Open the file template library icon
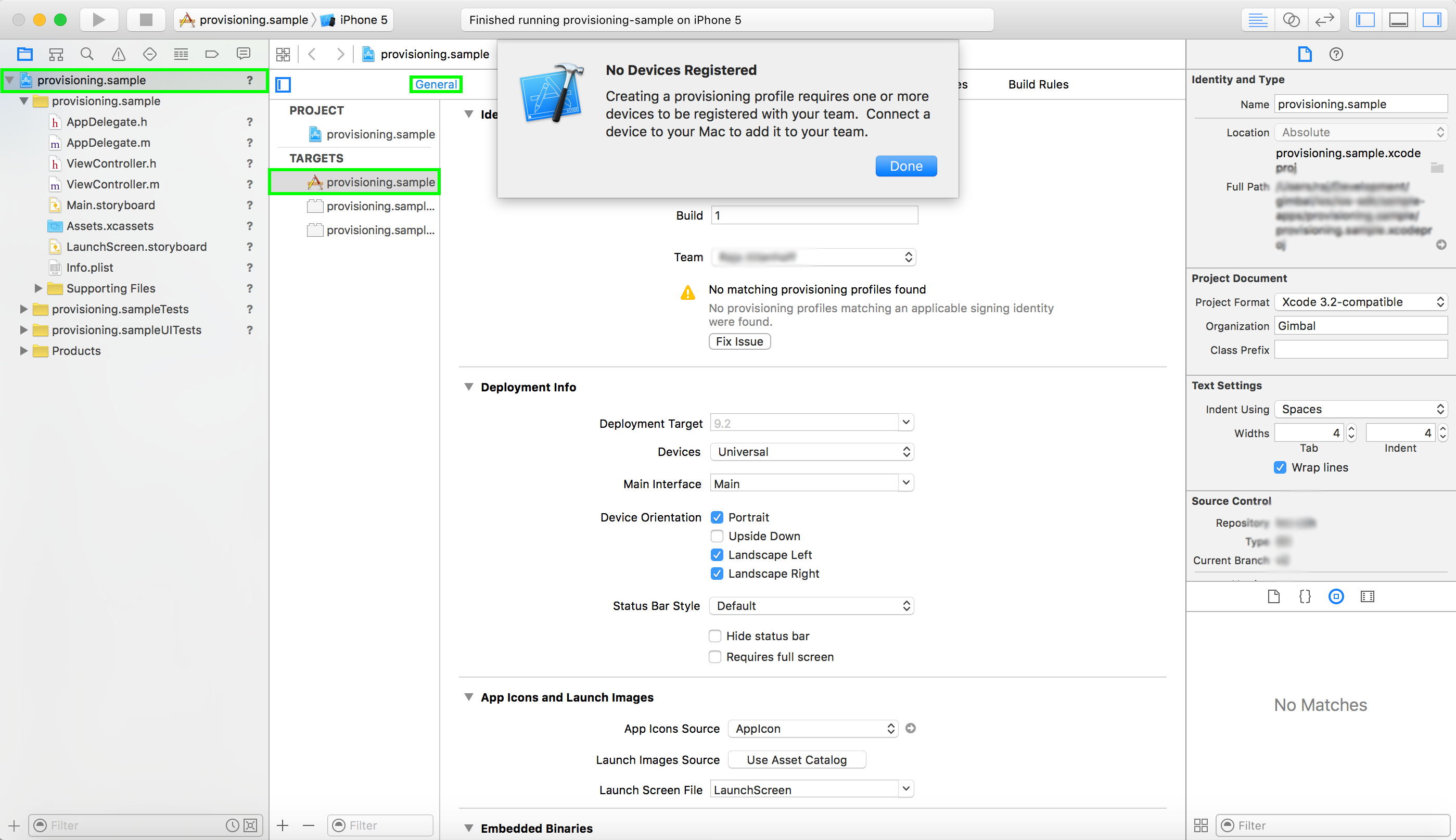The image size is (1456, 840). click(x=1274, y=596)
